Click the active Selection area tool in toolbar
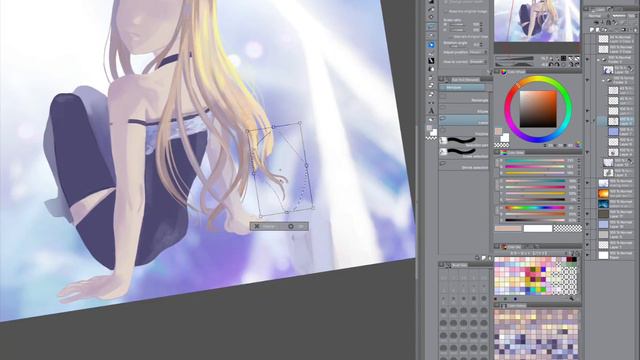Screen dimensions: 640x360 pos(431,26)
